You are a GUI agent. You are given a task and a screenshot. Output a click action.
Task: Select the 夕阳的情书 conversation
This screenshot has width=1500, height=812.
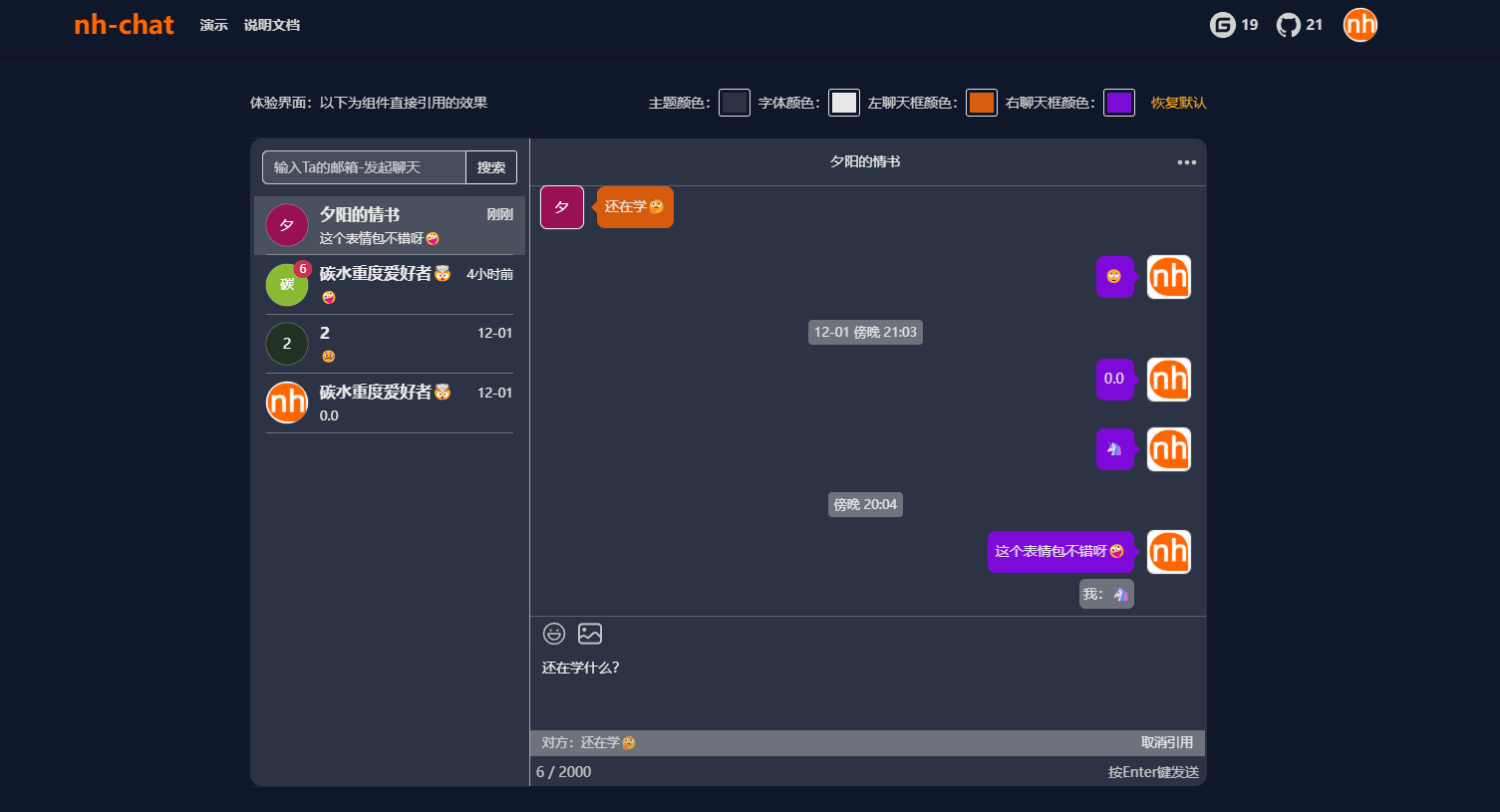tap(390, 226)
